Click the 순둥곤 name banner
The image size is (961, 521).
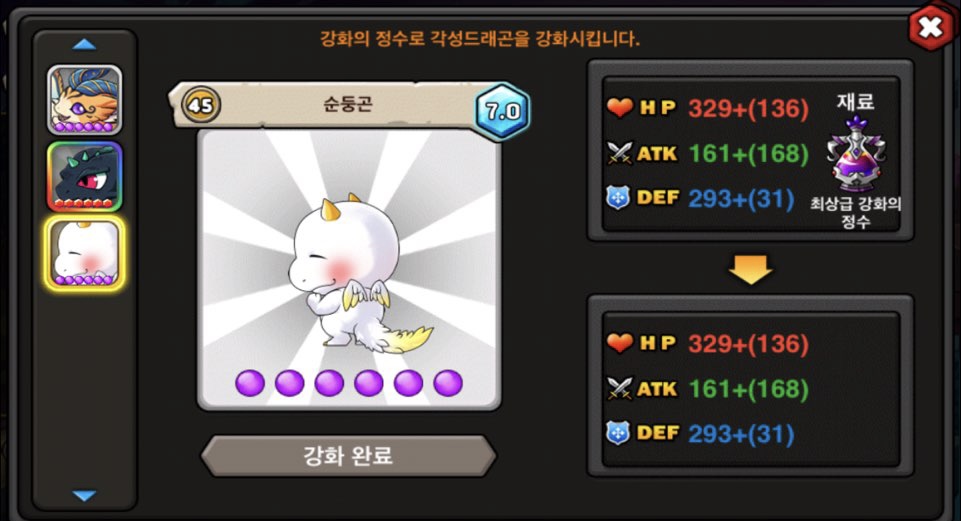coord(348,104)
